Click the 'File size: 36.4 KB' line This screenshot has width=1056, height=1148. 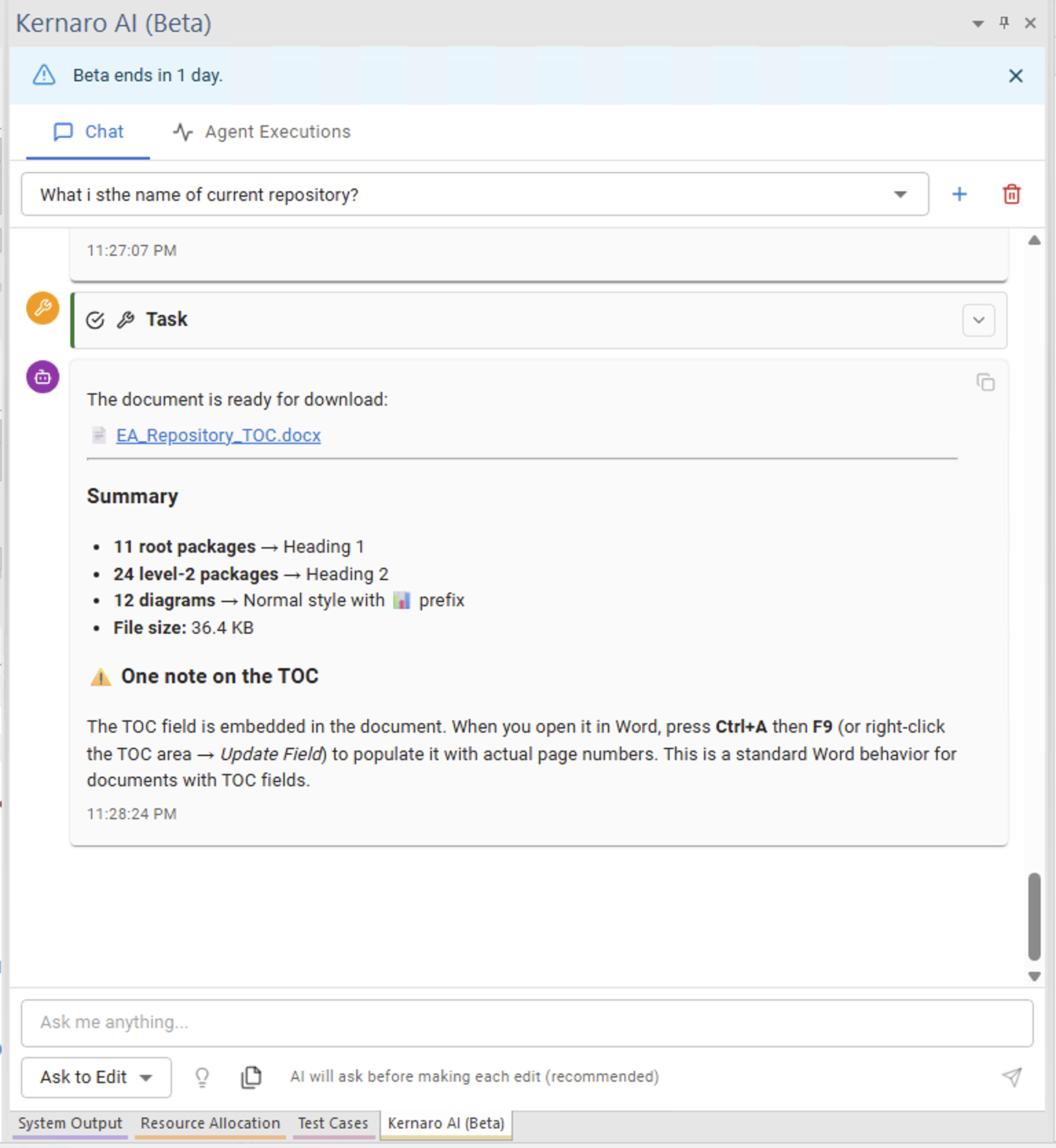(184, 628)
